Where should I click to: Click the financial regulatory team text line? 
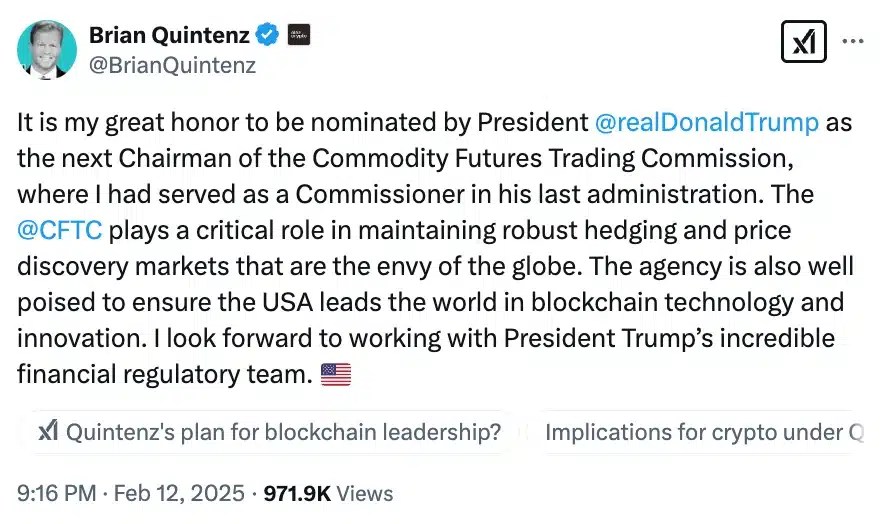pos(164,375)
